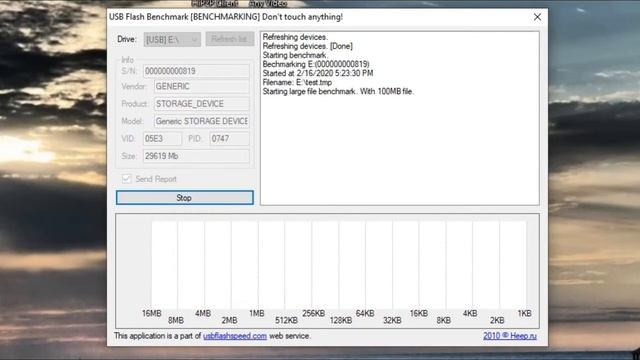Click the S/N serial number field
Screen dimensions: 640x360
[x=196, y=71]
